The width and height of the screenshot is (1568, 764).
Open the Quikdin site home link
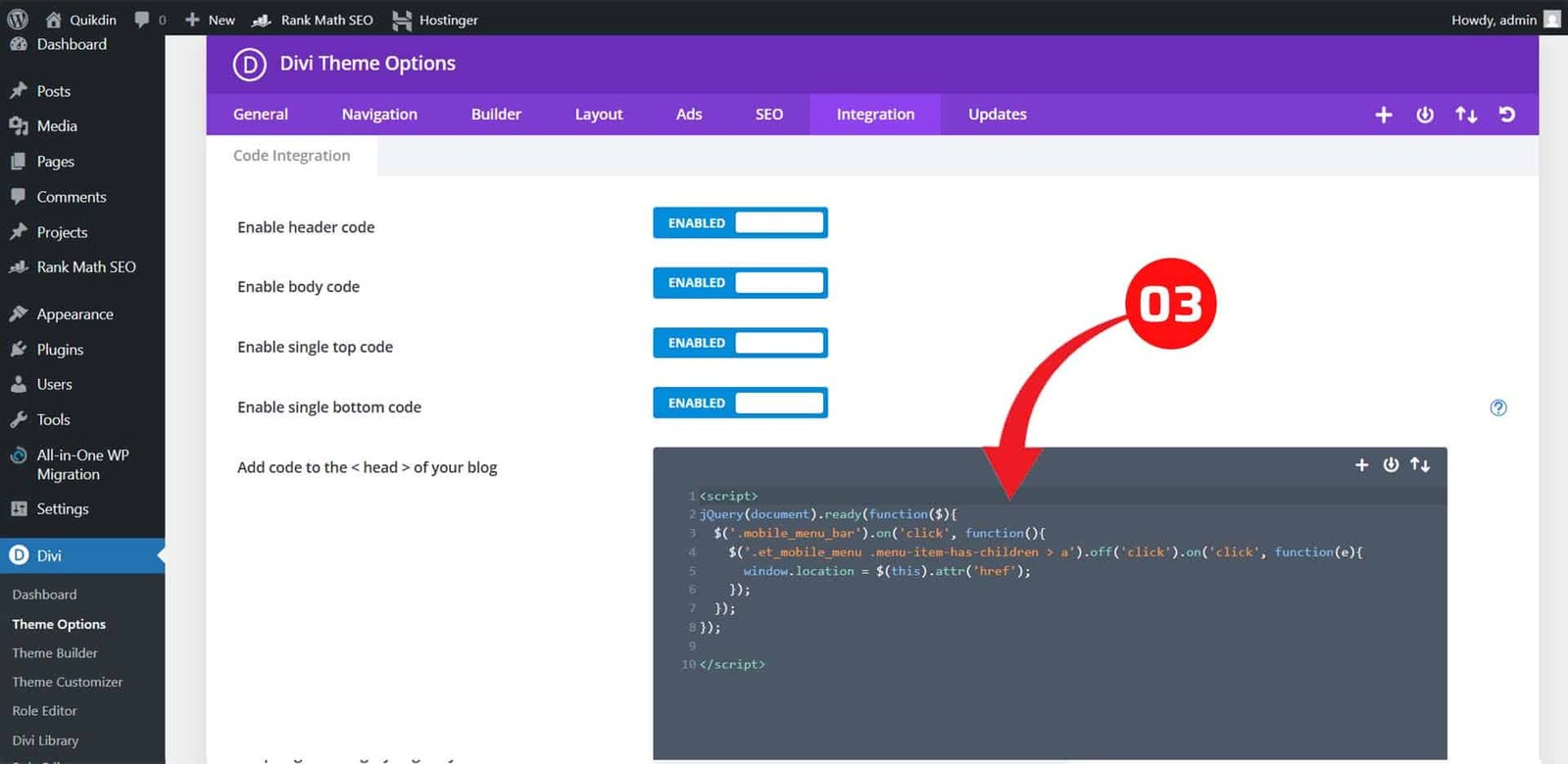(81, 20)
